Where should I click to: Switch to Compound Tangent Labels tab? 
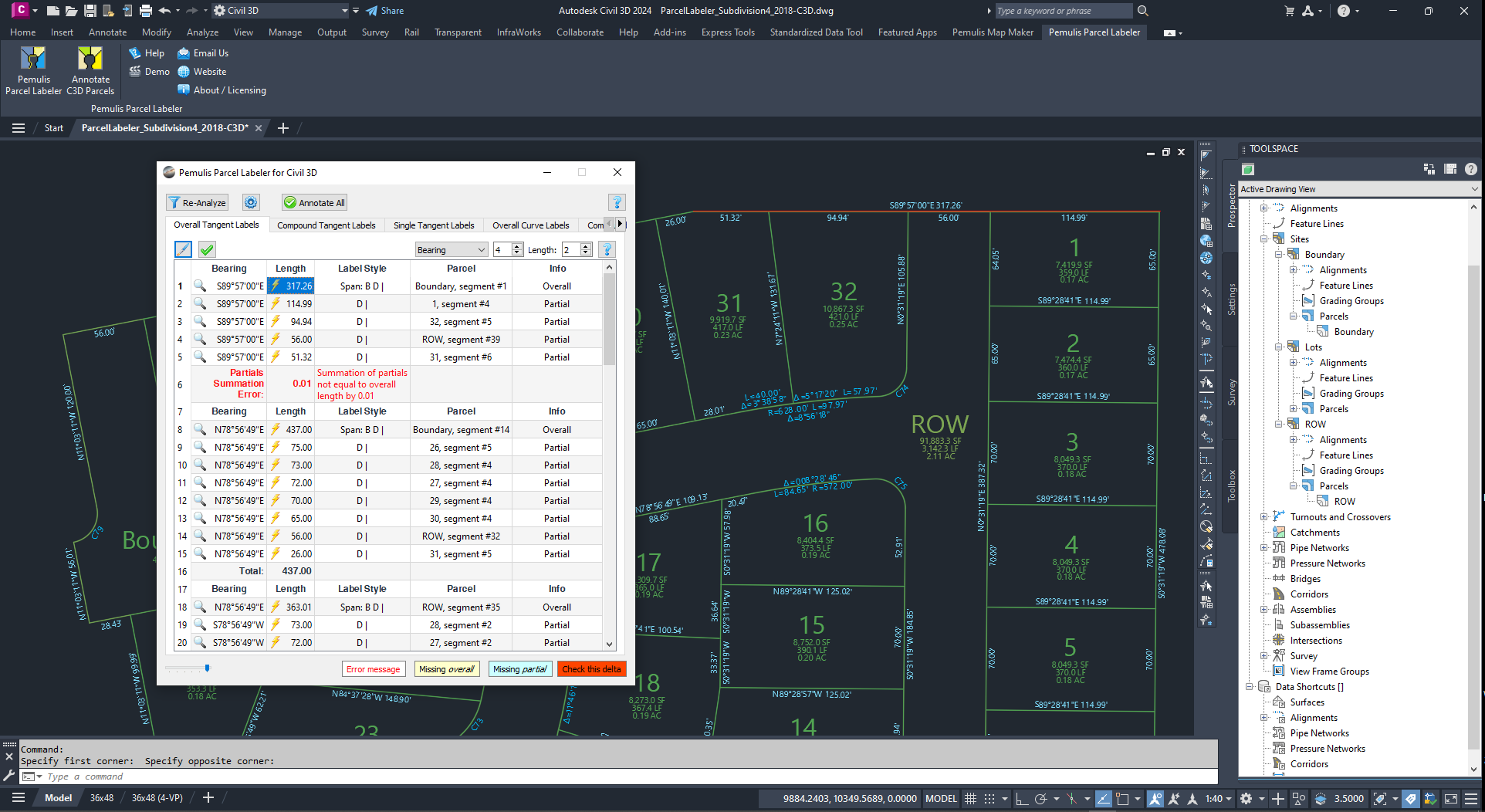[326, 225]
